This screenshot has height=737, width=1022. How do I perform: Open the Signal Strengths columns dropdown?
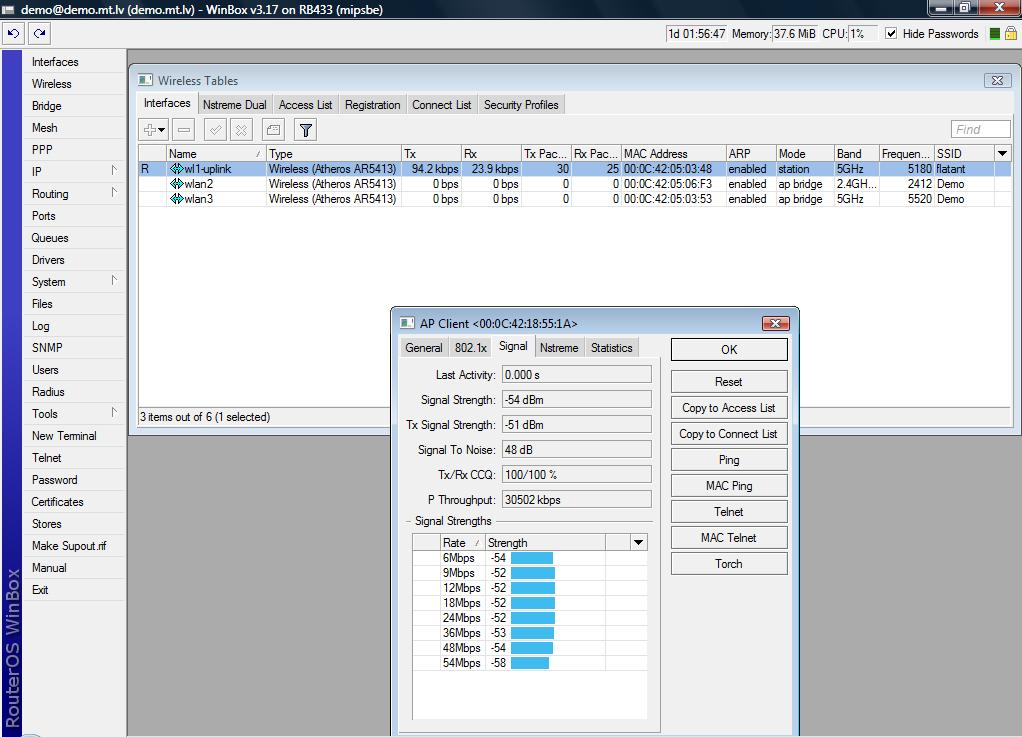tap(637, 542)
